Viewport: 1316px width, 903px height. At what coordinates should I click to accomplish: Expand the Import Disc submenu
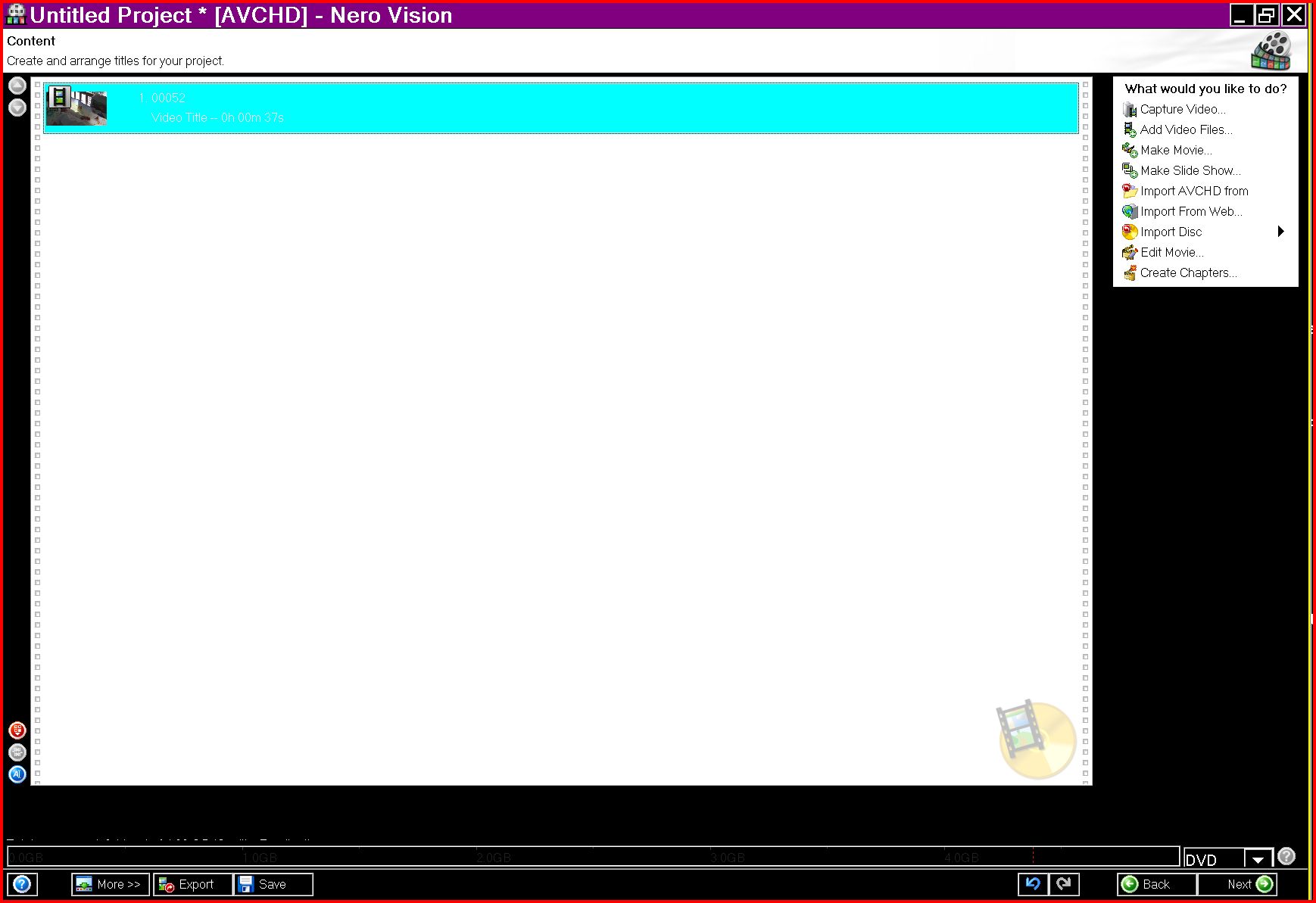pyautogui.click(x=1280, y=232)
